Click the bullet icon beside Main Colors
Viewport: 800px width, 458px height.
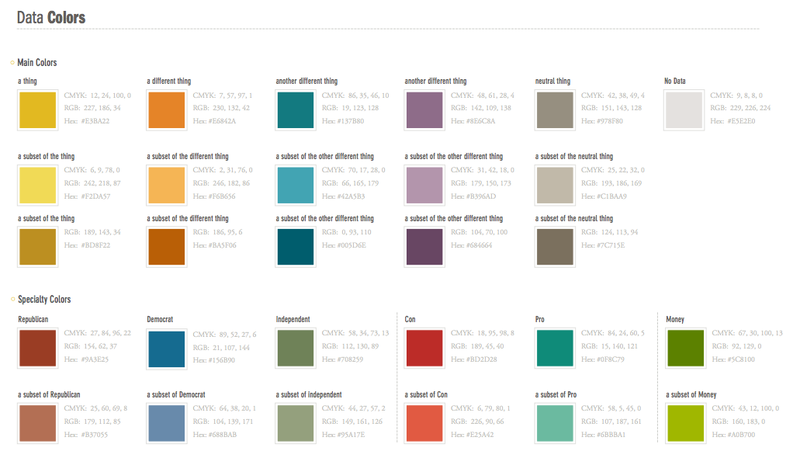click(12, 63)
